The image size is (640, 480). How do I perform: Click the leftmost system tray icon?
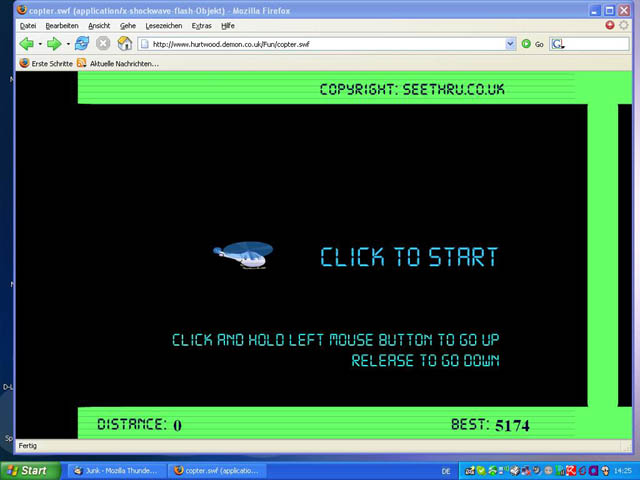(470, 471)
